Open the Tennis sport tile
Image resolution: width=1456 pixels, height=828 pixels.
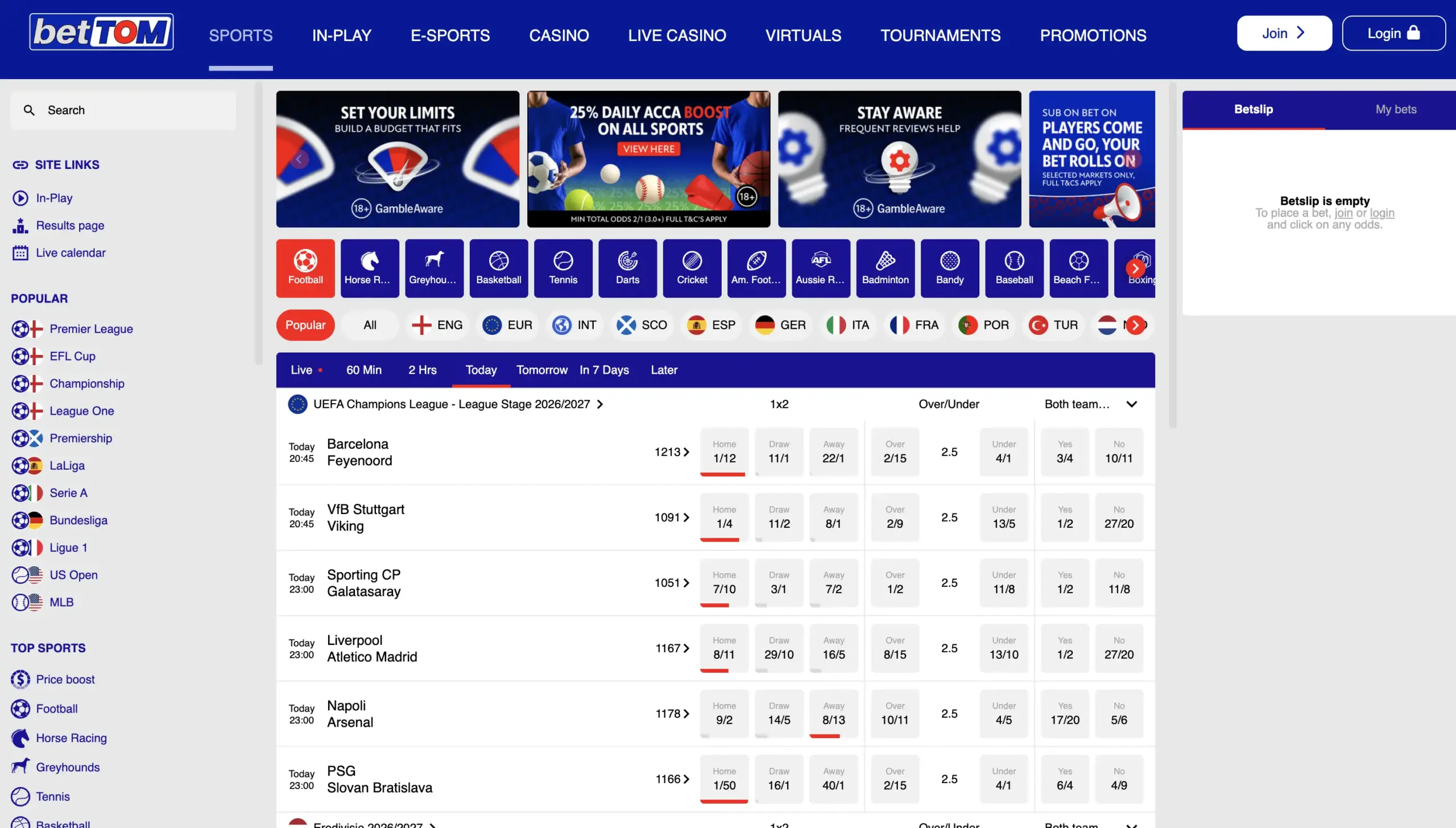tap(563, 268)
